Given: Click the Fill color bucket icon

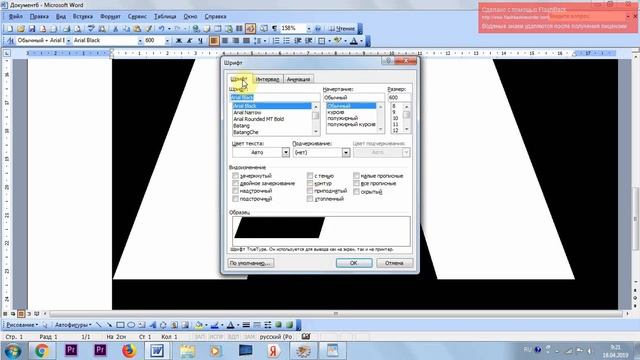Looking at the screenshot, I should (198, 325).
